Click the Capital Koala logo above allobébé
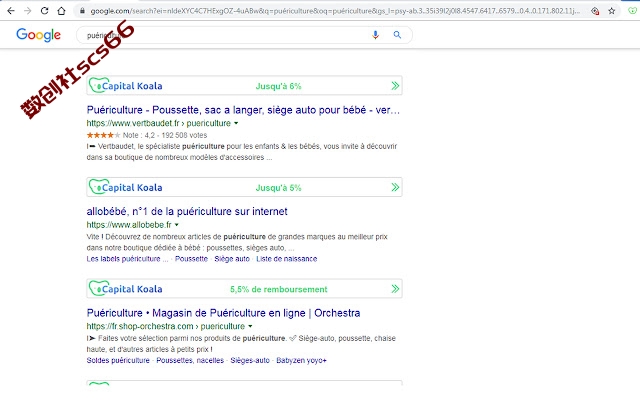 tap(126, 187)
